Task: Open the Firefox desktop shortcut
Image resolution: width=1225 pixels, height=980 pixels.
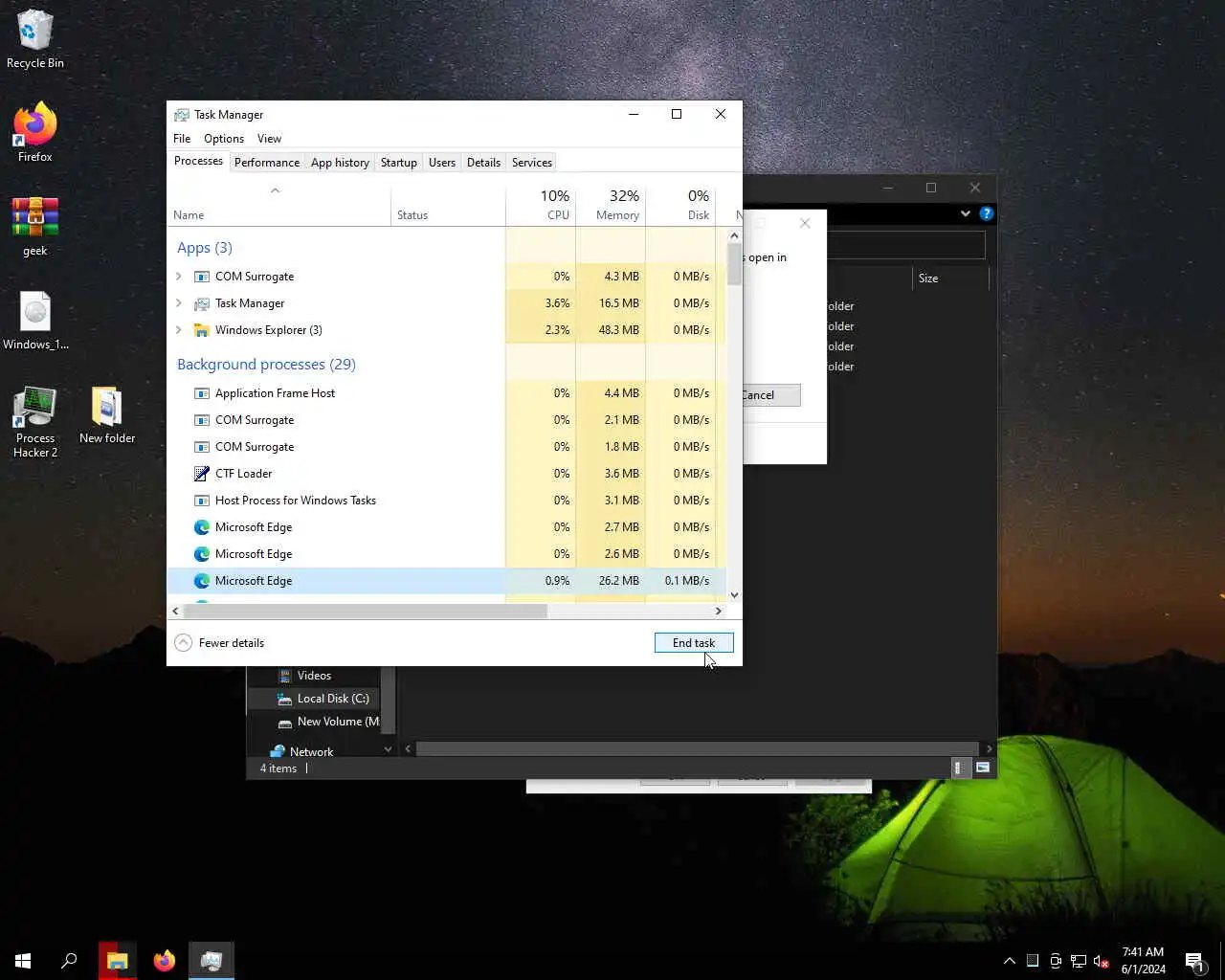Action: [x=35, y=132]
